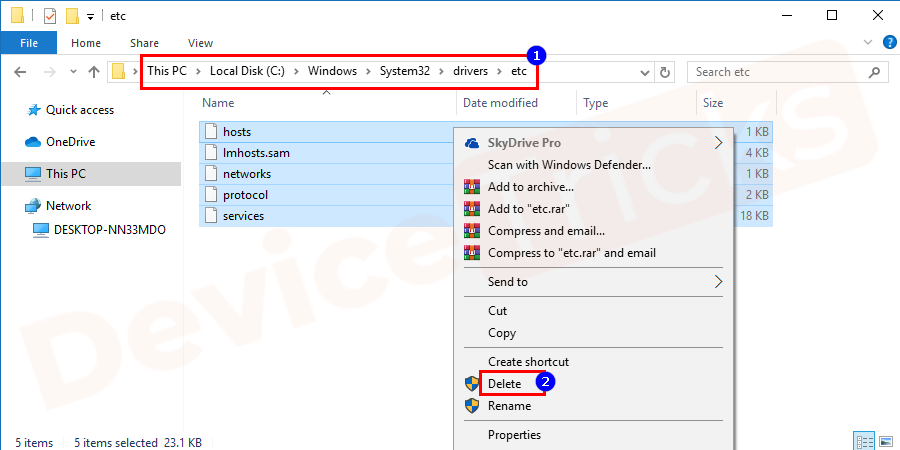Select Add to "etc.rar" menu entry
Viewport: 900px width, 450px height.
click(530, 209)
